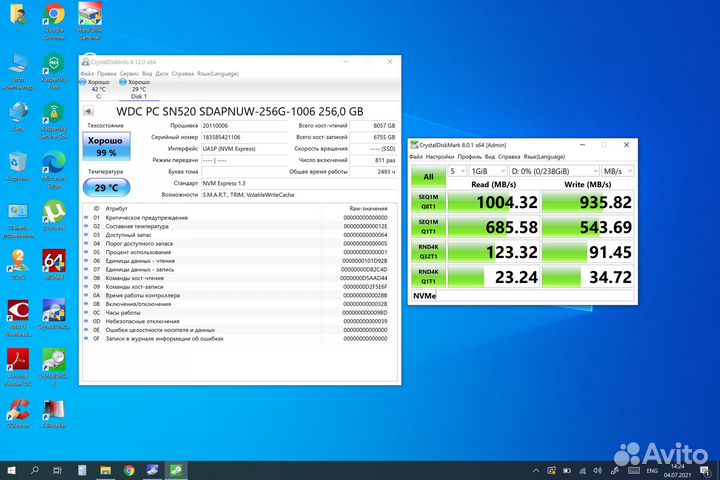Open Панель управления desktop icon
720x480 pixels.
tap(18, 220)
